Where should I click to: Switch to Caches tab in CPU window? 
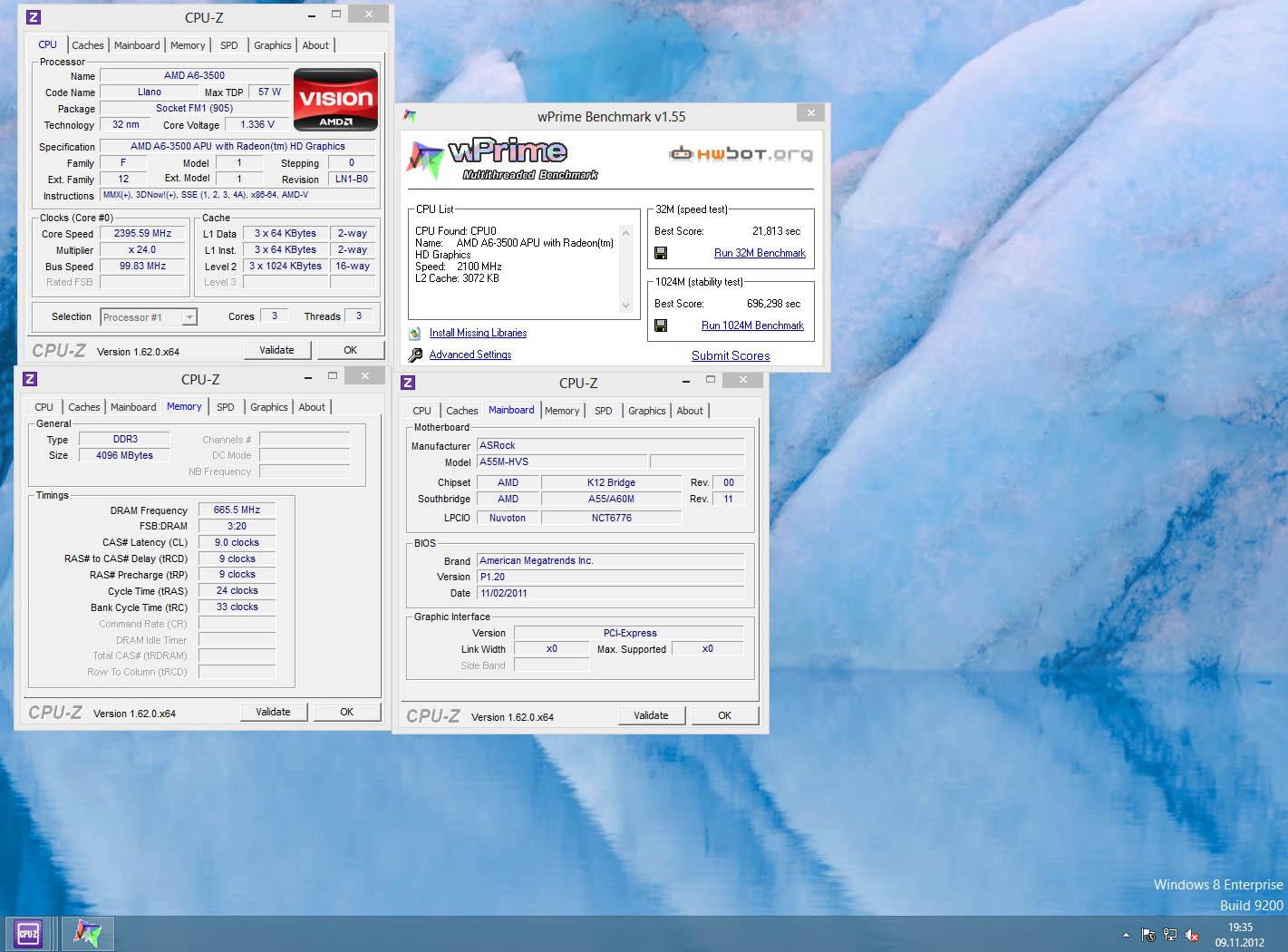pyautogui.click(x=88, y=45)
